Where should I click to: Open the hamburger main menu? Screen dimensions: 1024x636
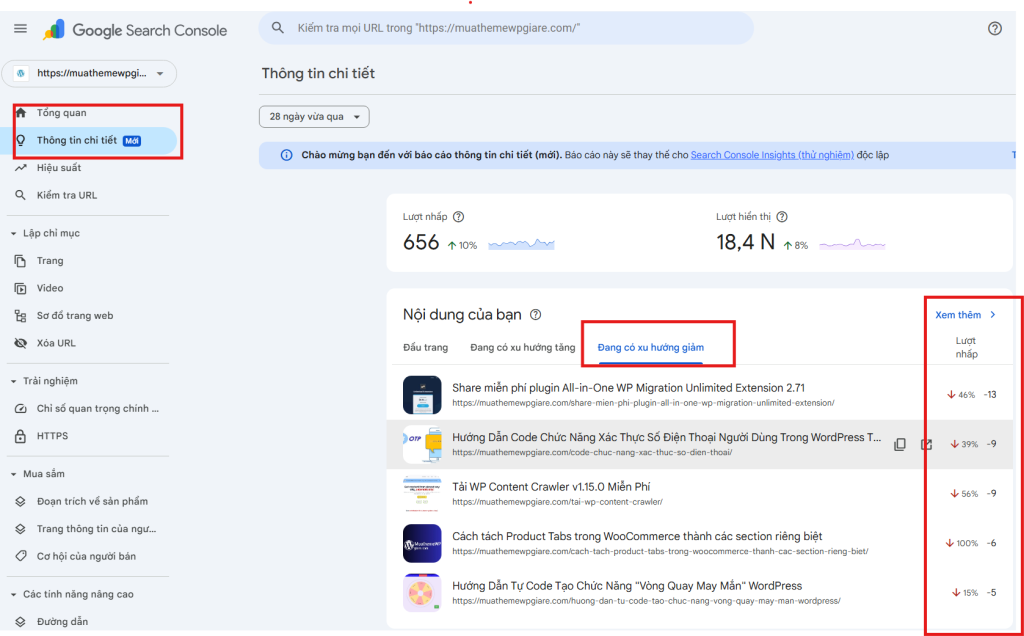tap(20, 29)
